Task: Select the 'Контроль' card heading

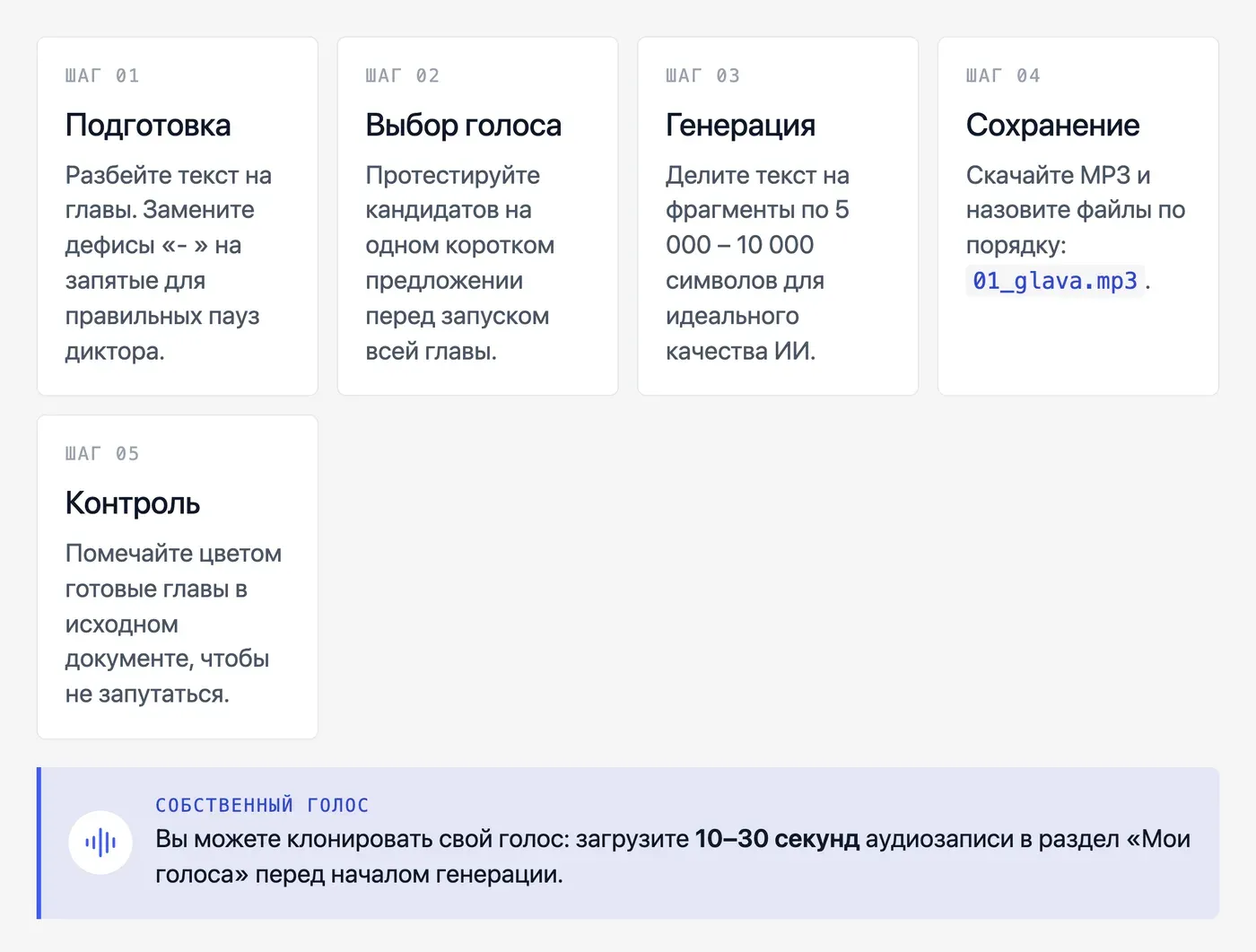Action: [x=133, y=503]
